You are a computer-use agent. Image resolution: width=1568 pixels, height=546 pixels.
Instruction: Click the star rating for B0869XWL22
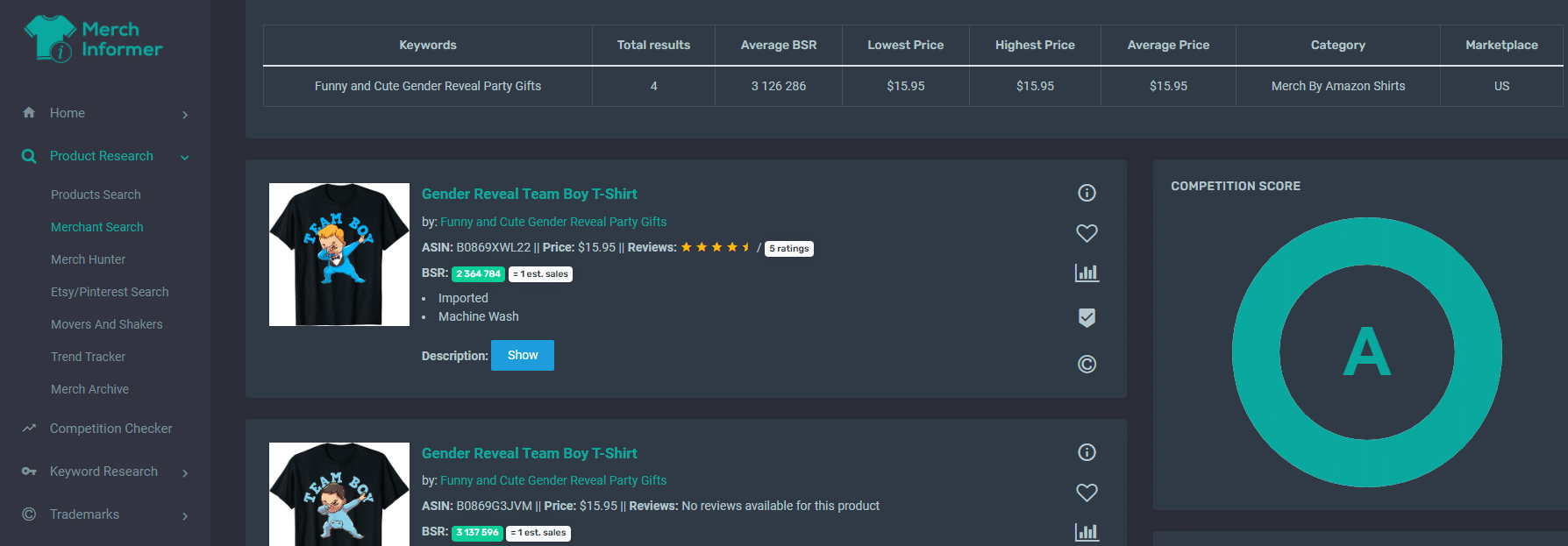(x=716, y=247)
